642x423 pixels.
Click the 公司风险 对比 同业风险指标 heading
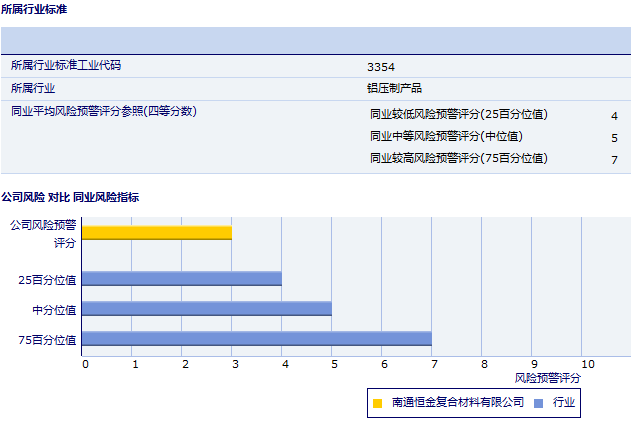[x=70, y=197]
